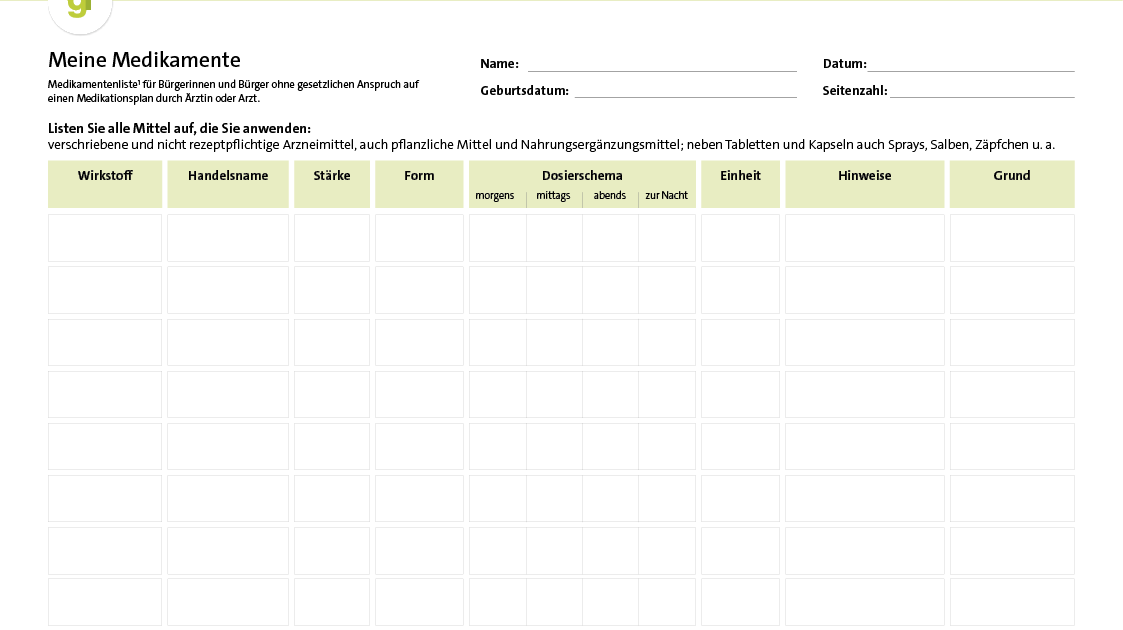1123x630 pixels.
Task: Click the abends sub-header
Action: (609, 195)
